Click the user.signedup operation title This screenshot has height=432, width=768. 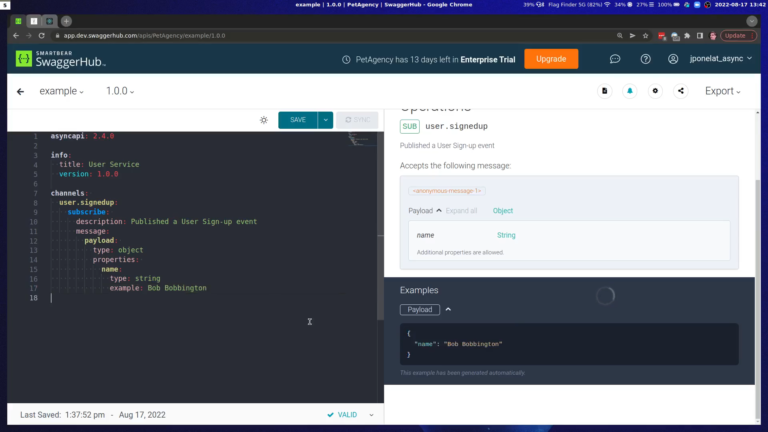(x=456, y=126)
